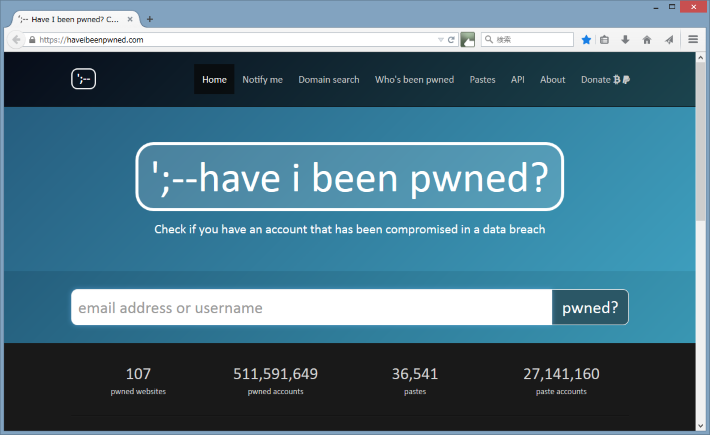Click the padlock icon in address bar

[32, 40]
